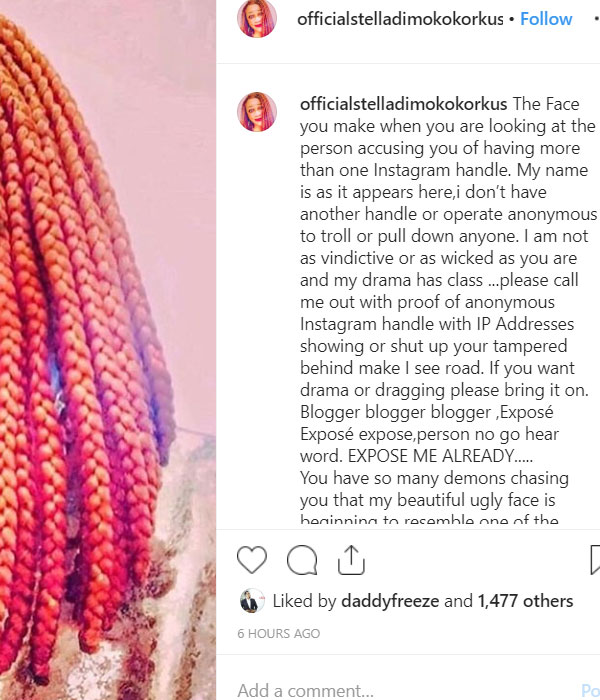The height and width of the screenshot is (700, 600).
Task: Click the 'Liked by' label text
Action: [304, 601]
